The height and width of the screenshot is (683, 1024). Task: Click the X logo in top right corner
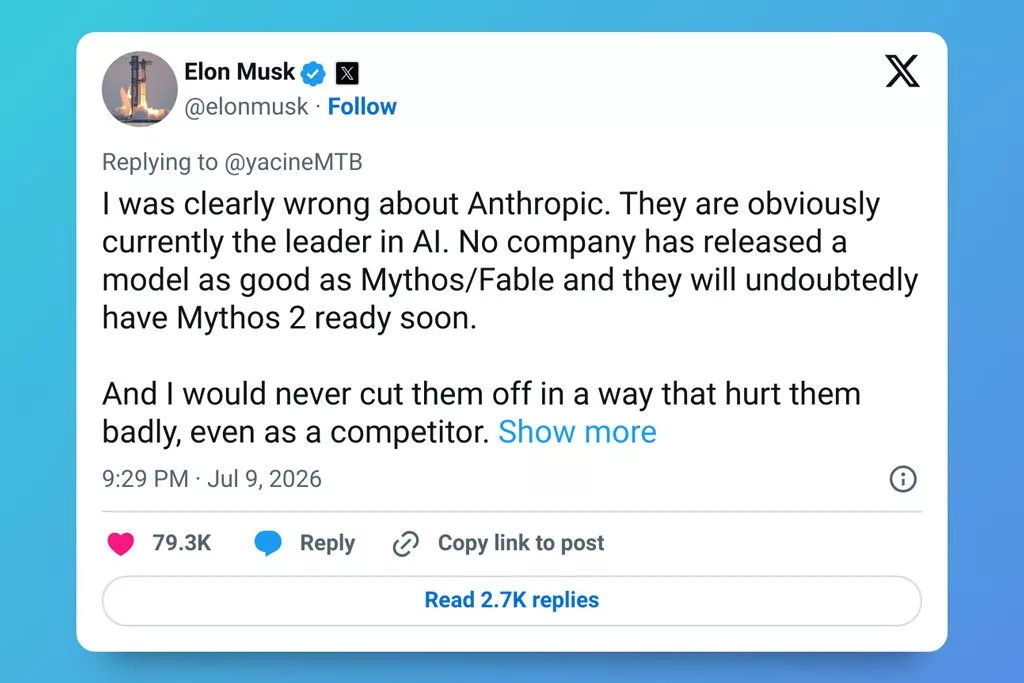coord(902,71)
